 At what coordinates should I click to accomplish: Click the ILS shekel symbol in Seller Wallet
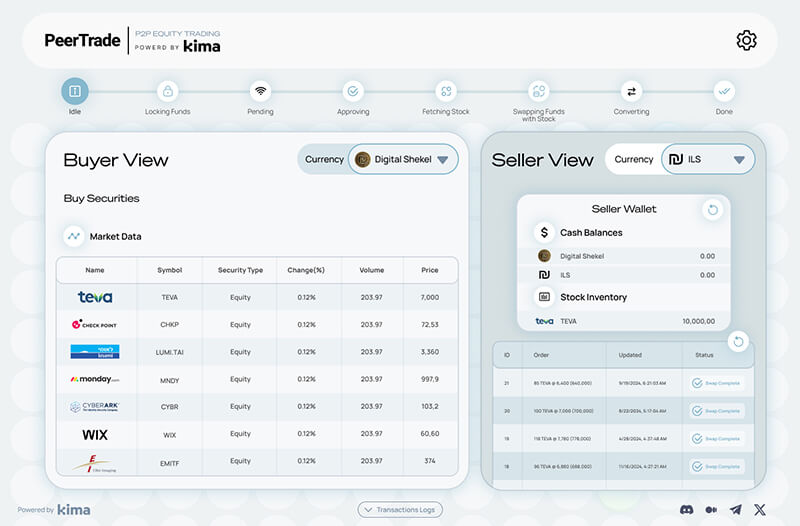544,275
